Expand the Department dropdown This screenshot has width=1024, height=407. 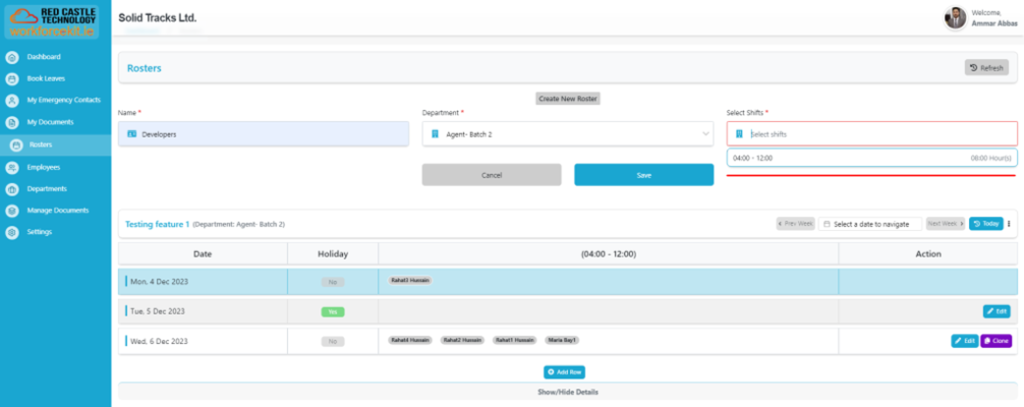(x=567, y=134)
